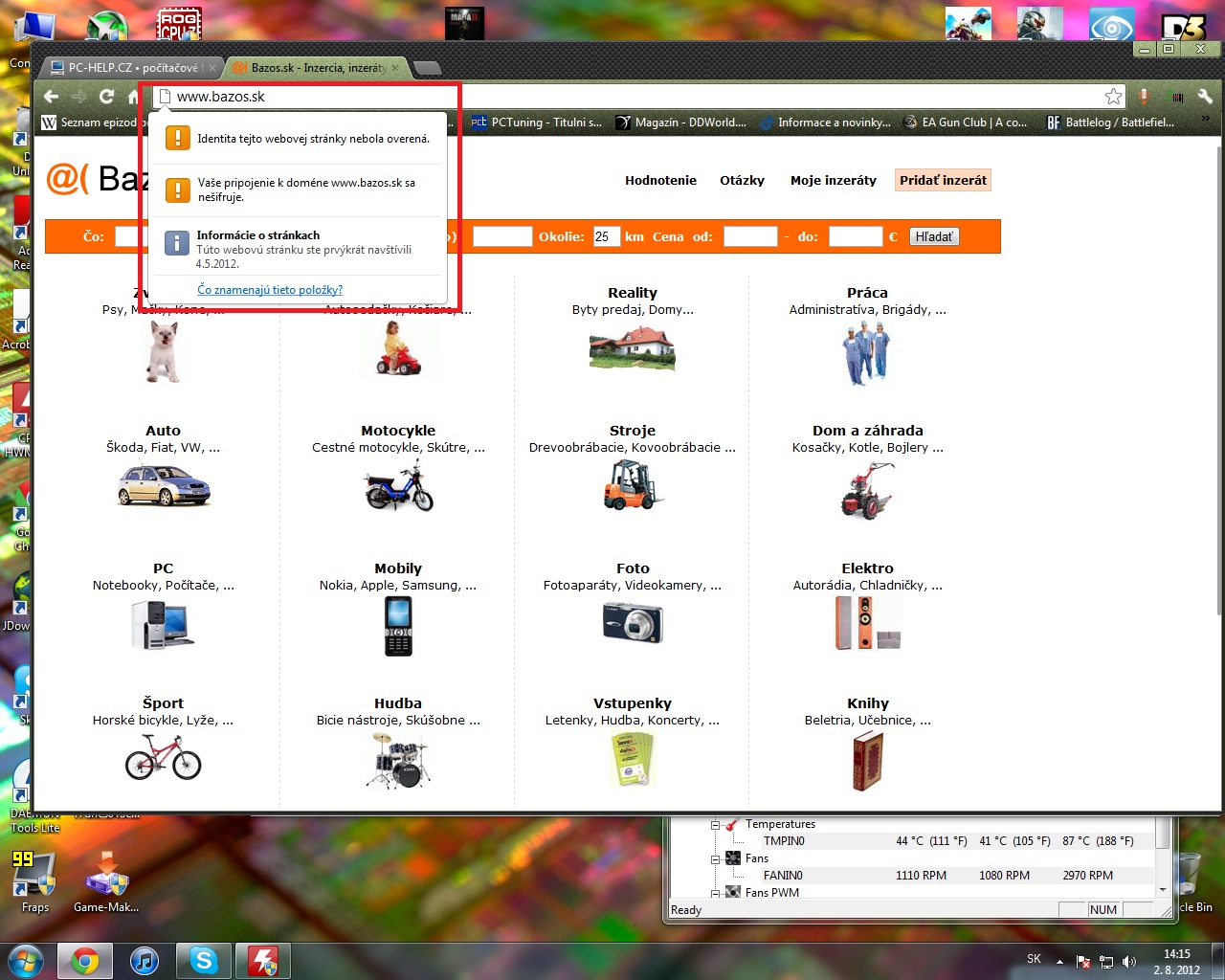Image resolution: width=1225 pixels, height=980 pixels.
Task: Collapse the Temperatures tree node
Action: (715, 824)
